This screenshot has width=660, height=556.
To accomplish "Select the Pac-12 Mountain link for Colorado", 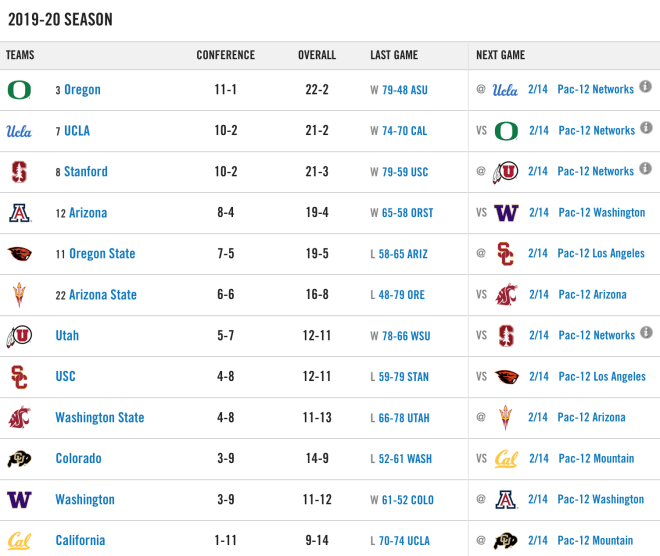I will click(596, 458).
